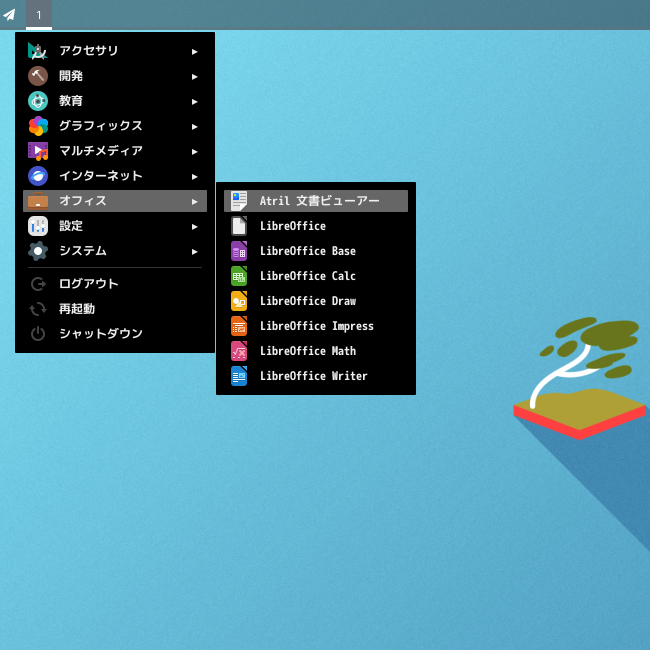The image size is (650, 650).
Task: Click the Atril document viewer icon
Action: 239,201
